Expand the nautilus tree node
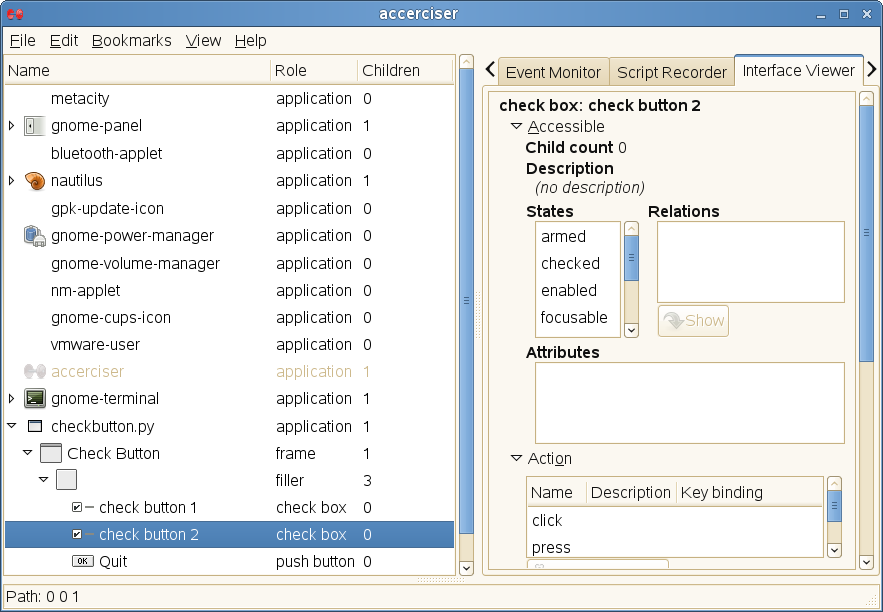 (x=11, y=181)
